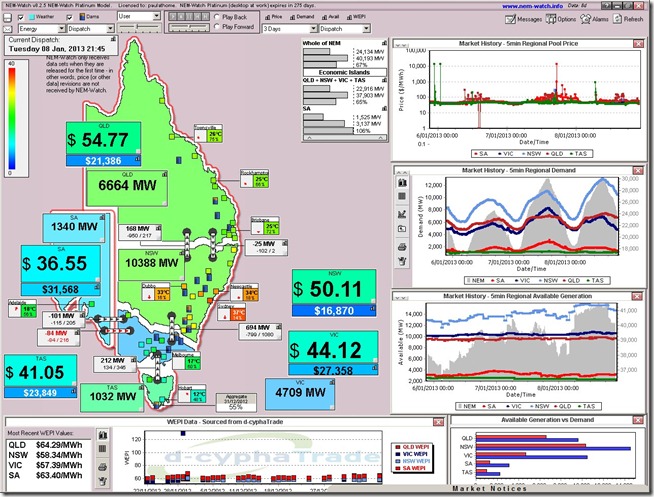Click the NSW price $50.11 tile
The width and height of the screenshot is (654, 497).
334,288
